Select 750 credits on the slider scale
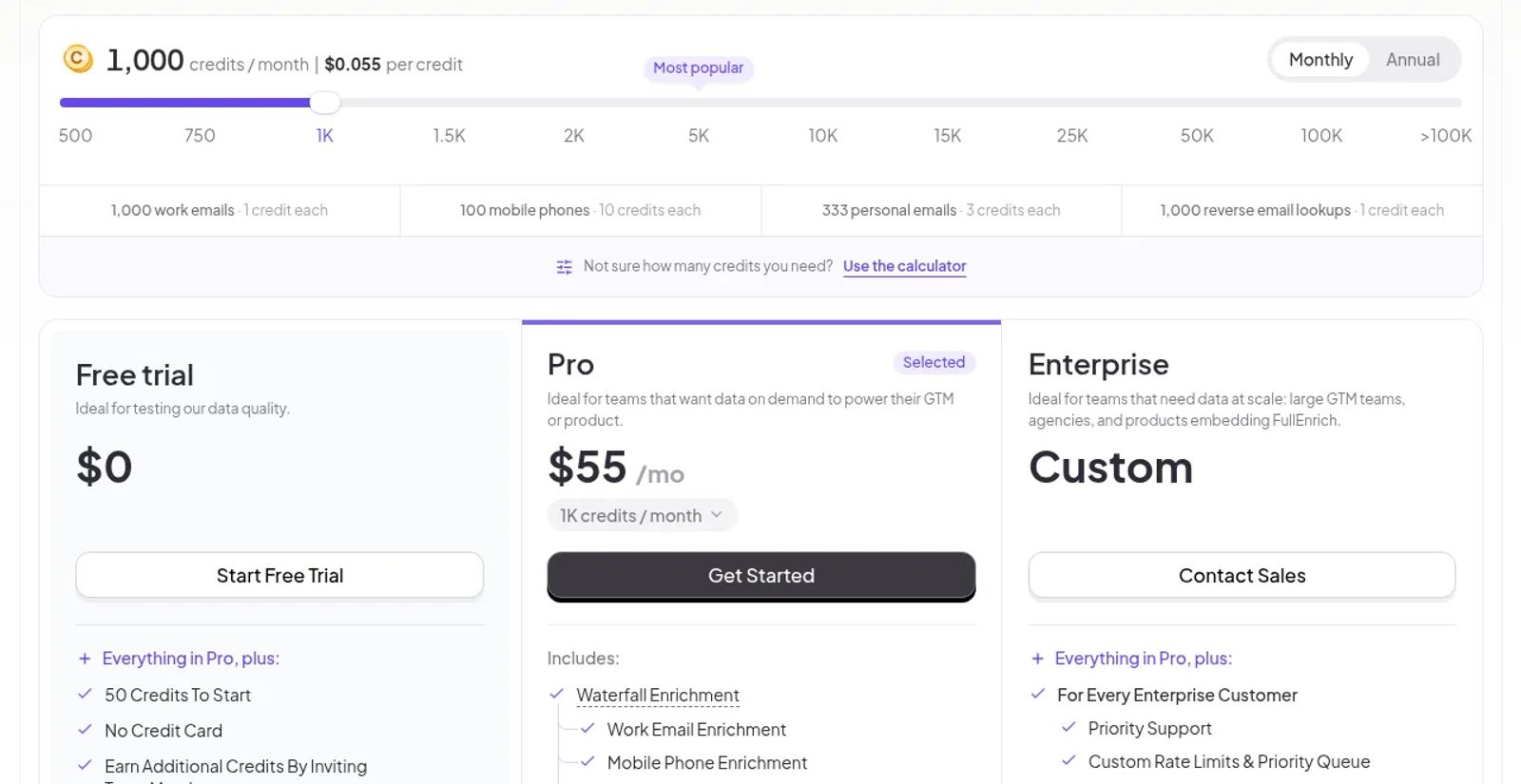The height and width of the screenshot is (784, 1521). click(200, 136)
